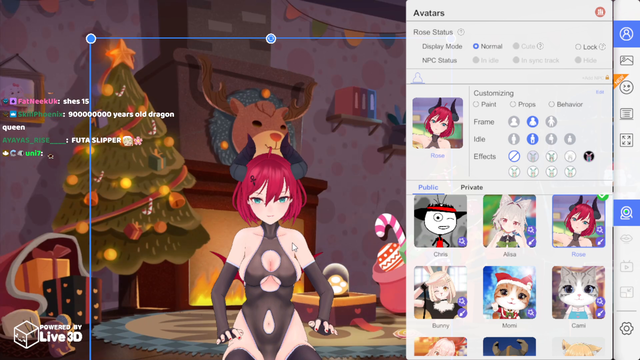Click the settings gear badge on Chris avatar
This screenshot has height=360, width=640.
coord(462,242)
